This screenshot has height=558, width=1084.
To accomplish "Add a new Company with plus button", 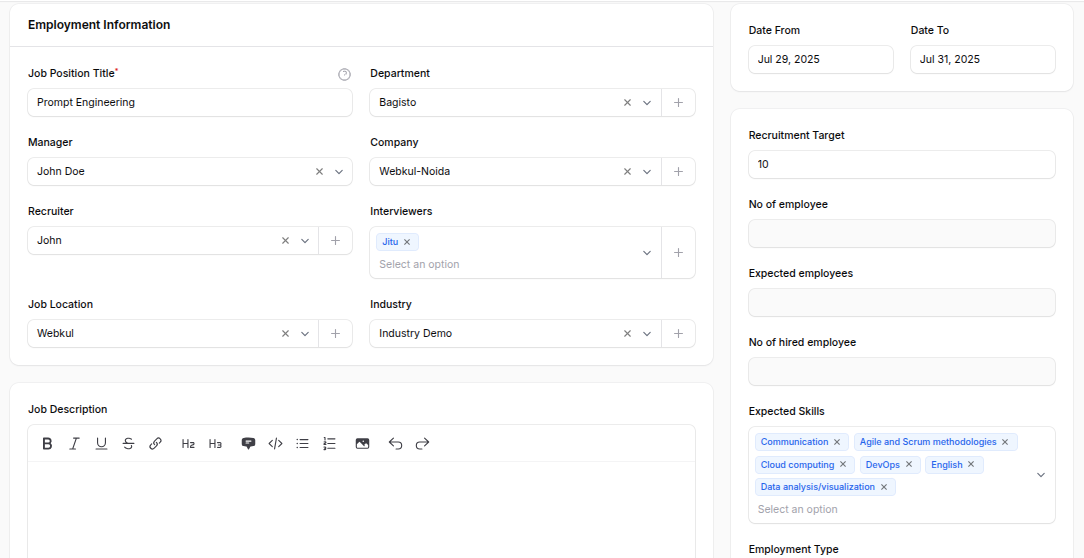I will coord(678,172).
